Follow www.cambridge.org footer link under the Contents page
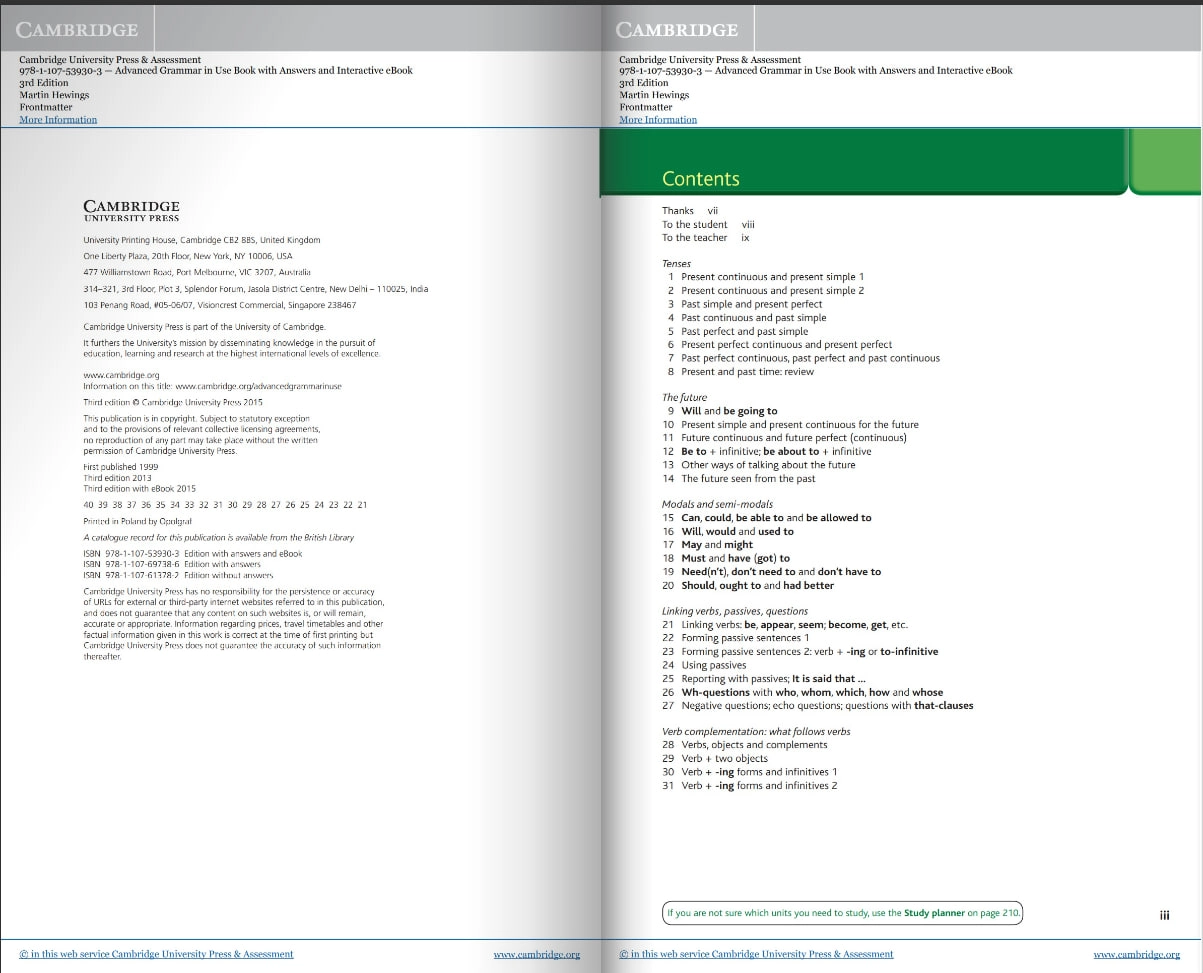 1136,954
